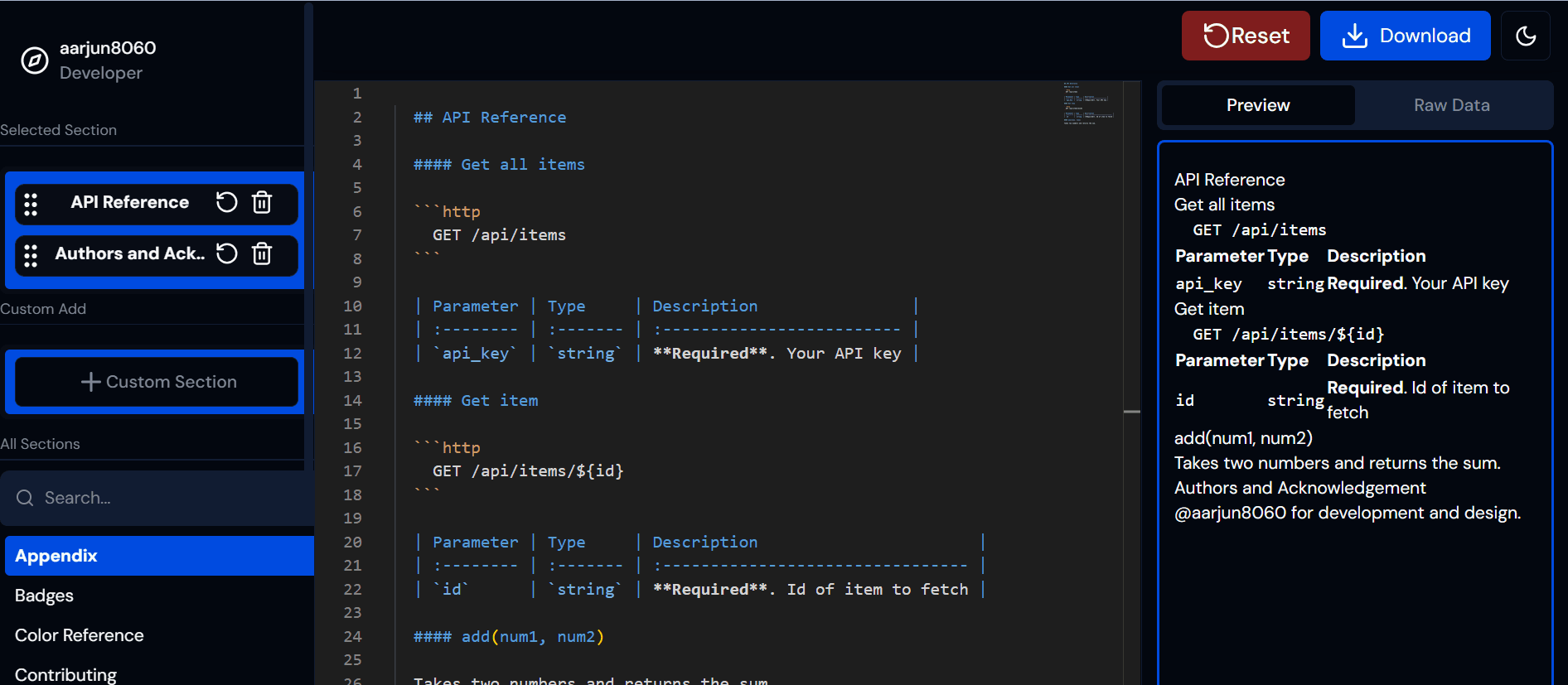Toggle dark mode with moon icon
This screenshot has width=1568, height=685.
point(1526,36)
